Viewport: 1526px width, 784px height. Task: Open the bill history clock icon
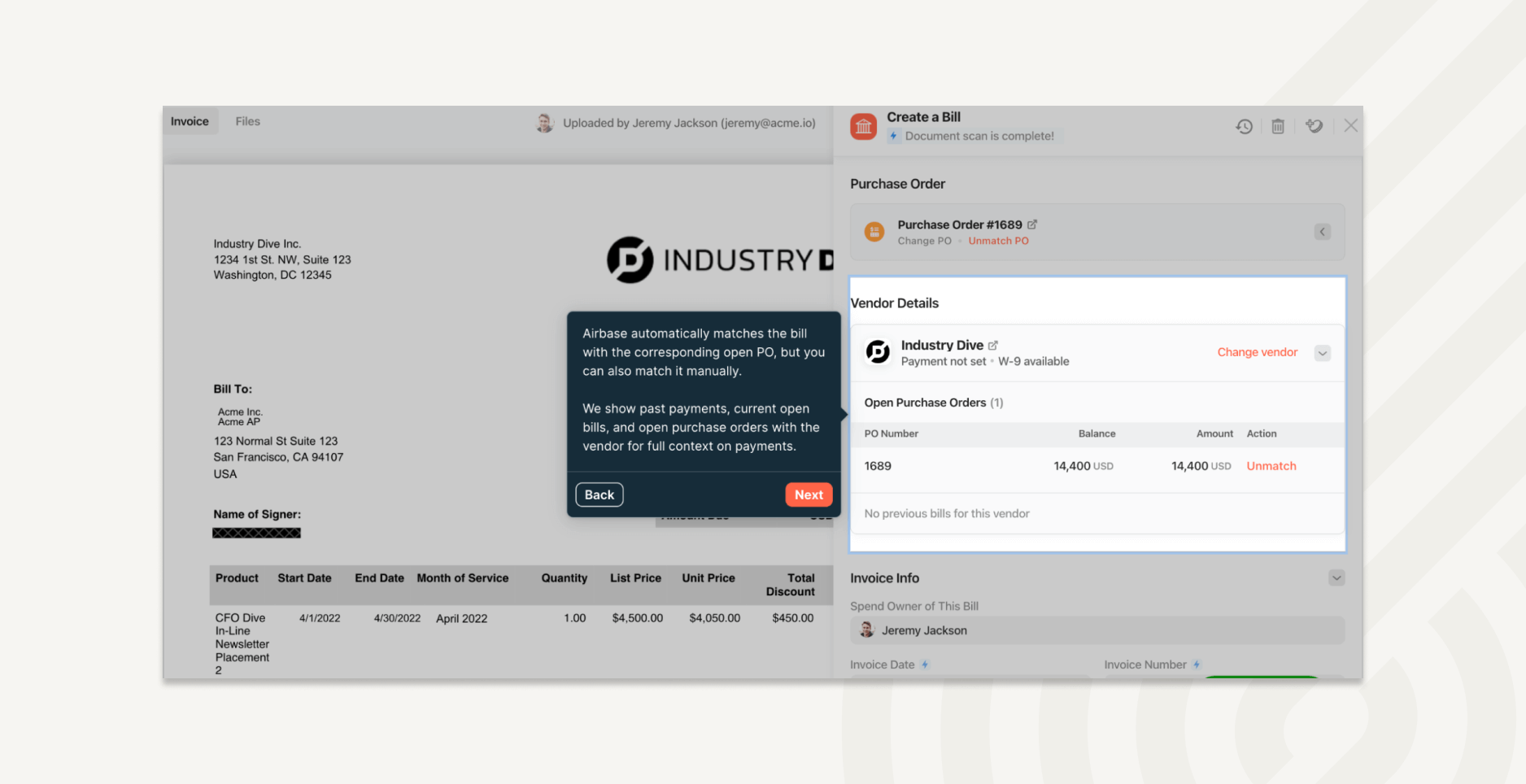(x=1244, y=126)
